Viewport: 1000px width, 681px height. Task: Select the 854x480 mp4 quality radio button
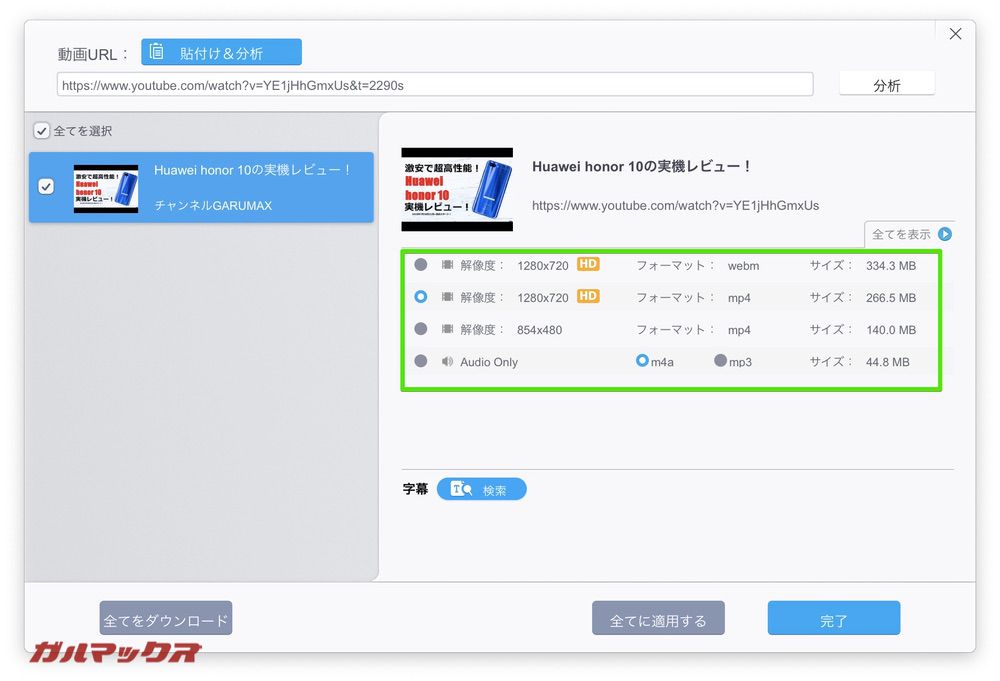421,330
